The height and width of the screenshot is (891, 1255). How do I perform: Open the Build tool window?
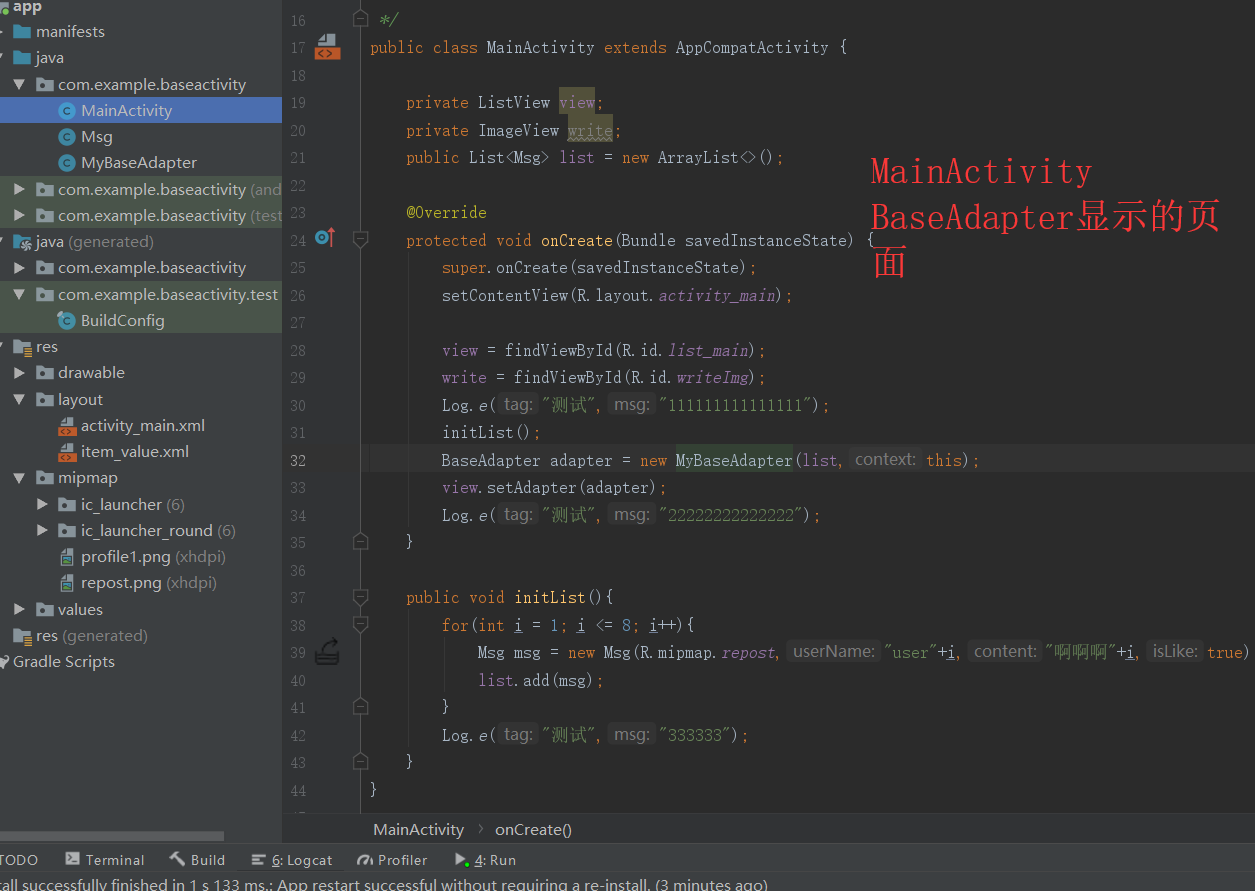click(x=197, y=860)
